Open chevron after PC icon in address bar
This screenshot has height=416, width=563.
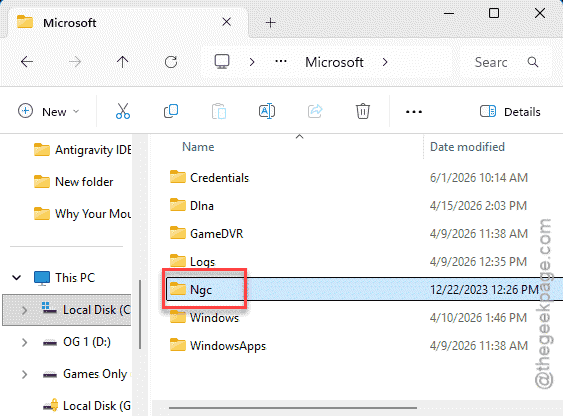pos(252,62)
